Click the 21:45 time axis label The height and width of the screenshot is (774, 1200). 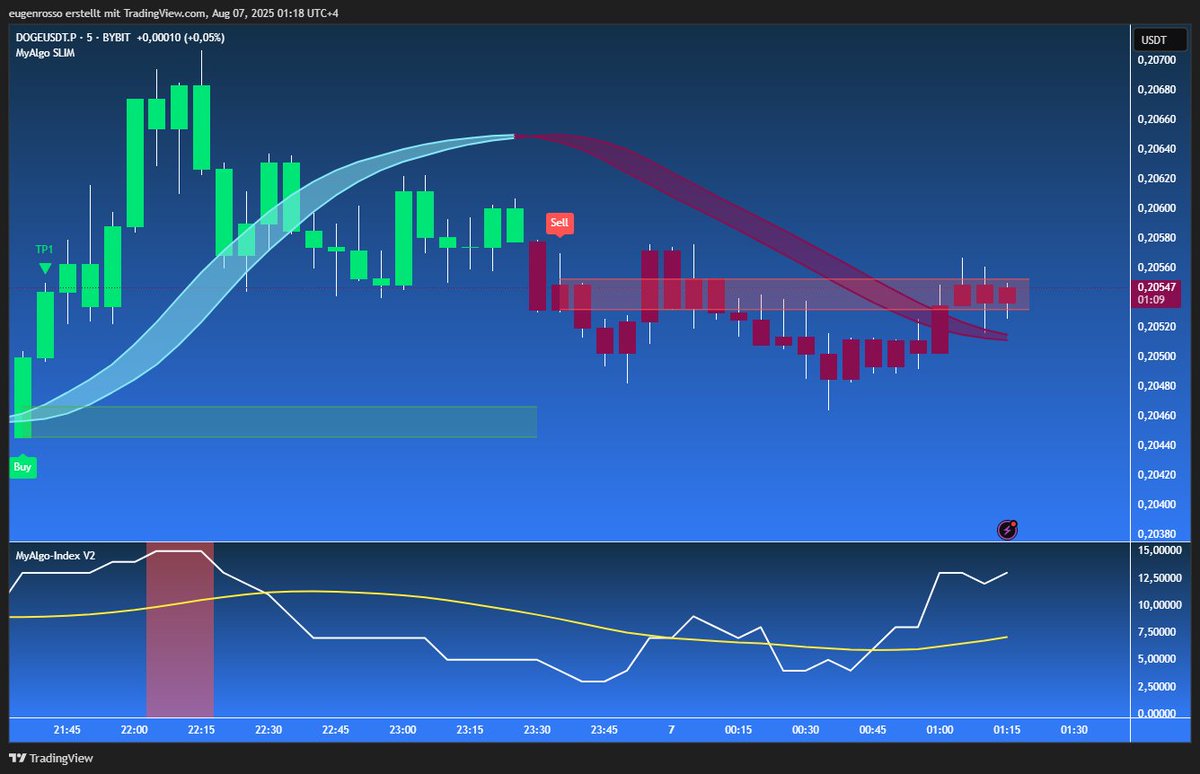pos(67,730)
